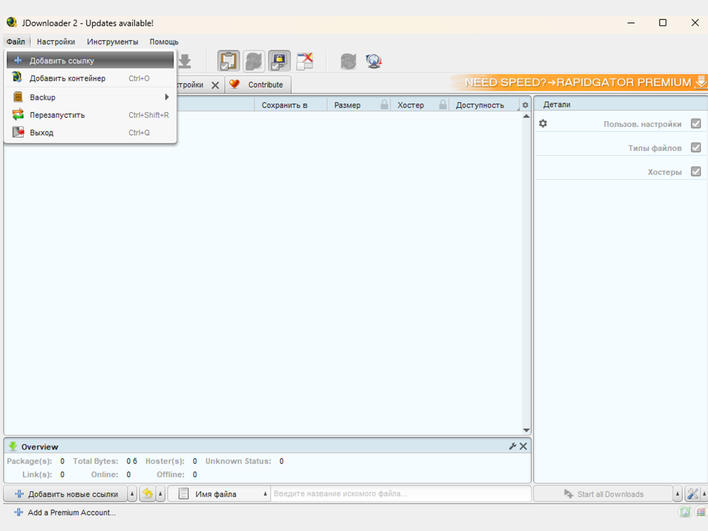Click the Добавить новые ссылки button
Image resolution: width=708 pixels, height=531 pixels.
[x=66, y=494]
